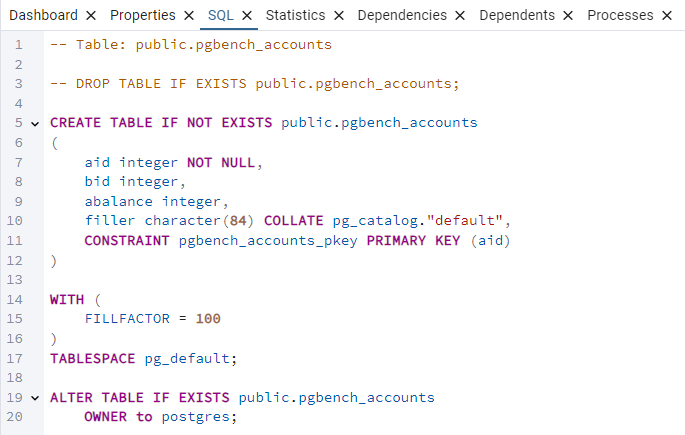Open the Properties tab
The width and height of the screenshot is (685, 435).
pyautogui.click(x=143, y=16)
